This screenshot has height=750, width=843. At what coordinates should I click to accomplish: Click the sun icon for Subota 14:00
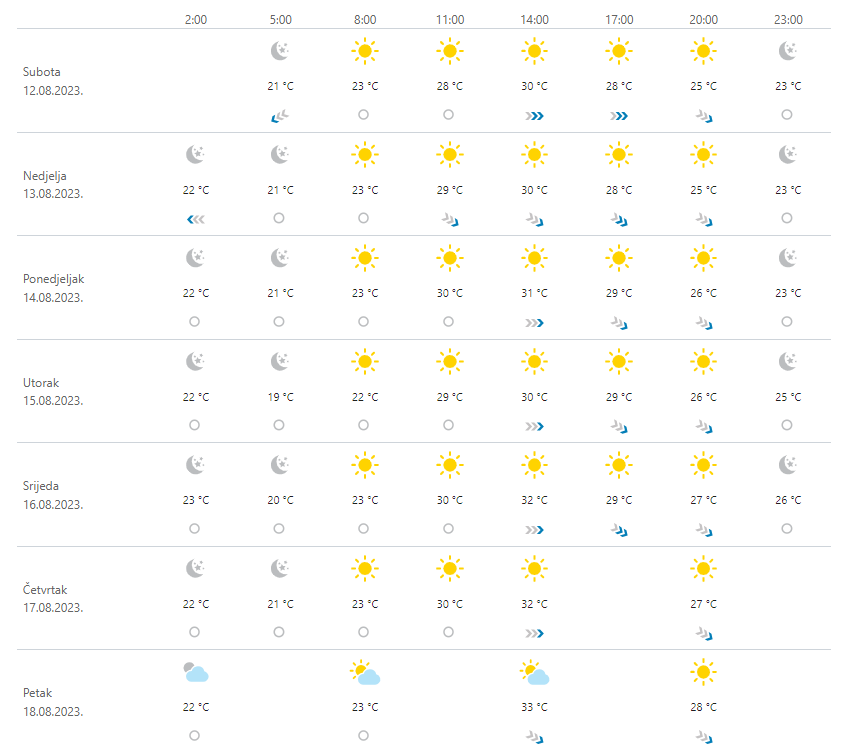(534, 51)
